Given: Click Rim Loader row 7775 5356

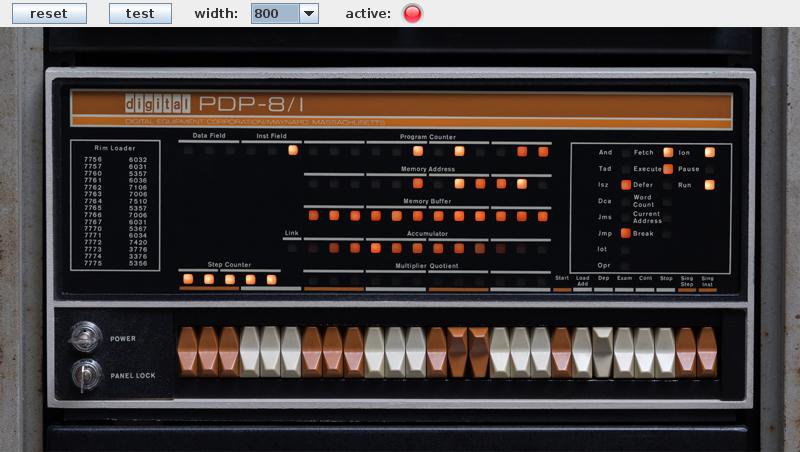Looking at the screenshot, I should [115, 263].
